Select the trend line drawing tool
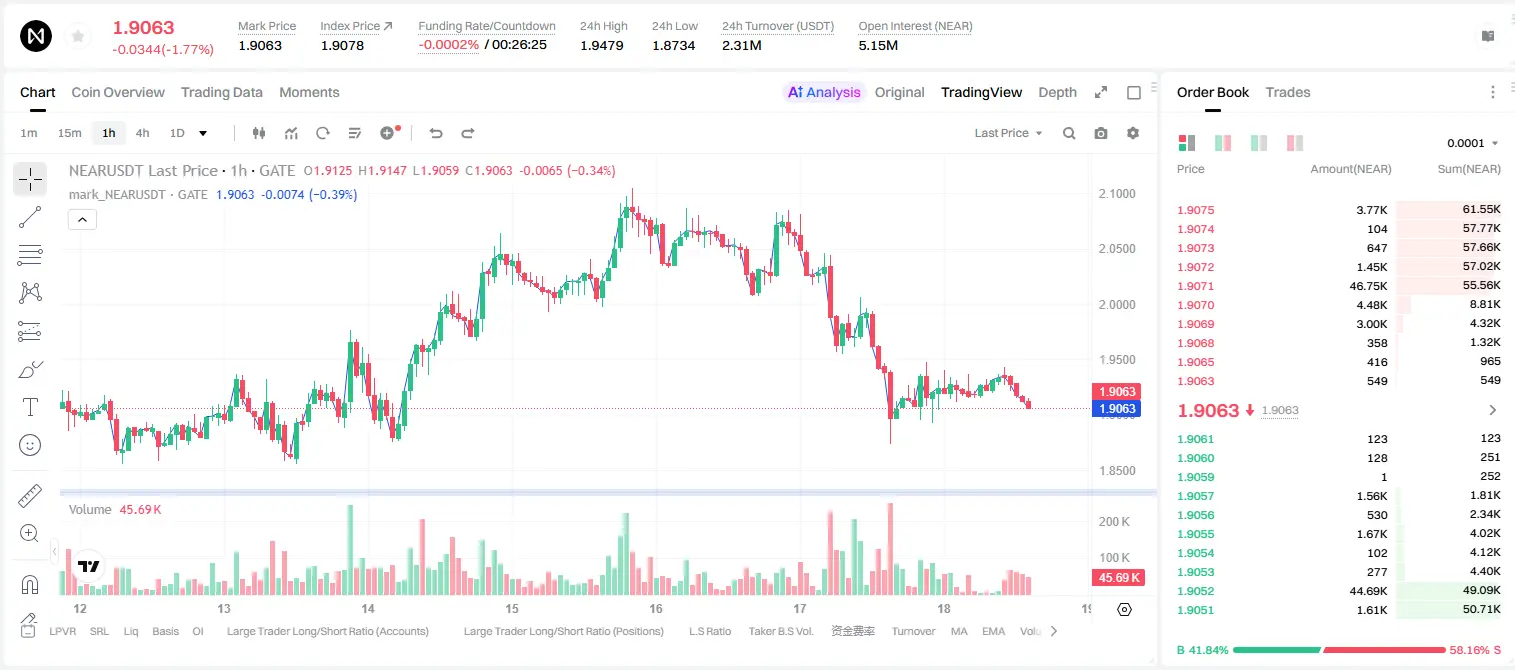Viewport: 1515px width, 670px height. 30,217
